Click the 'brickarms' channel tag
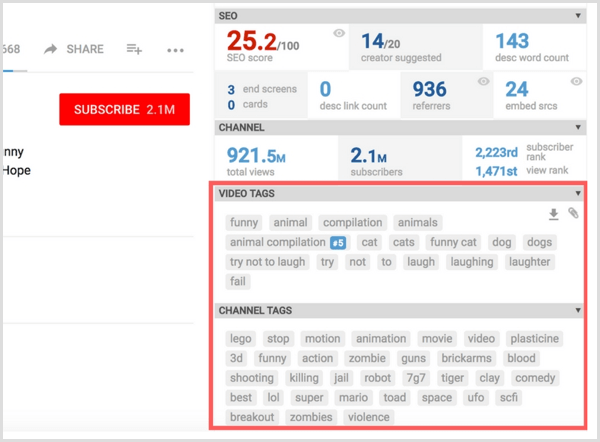600x442 pixels. point(466,358)
